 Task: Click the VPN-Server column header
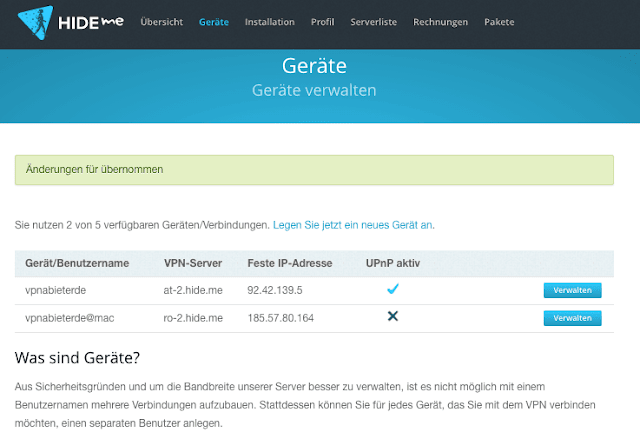[193, 263]
